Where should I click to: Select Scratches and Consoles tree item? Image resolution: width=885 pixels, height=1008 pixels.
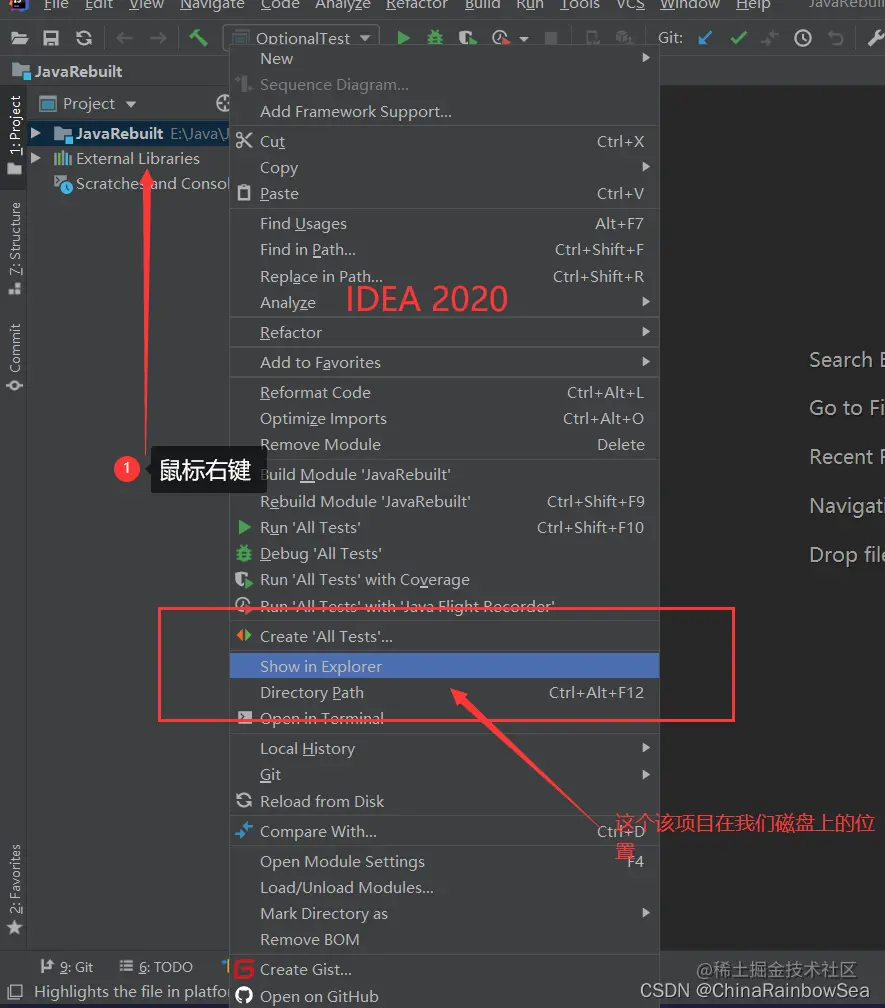(141, 184)
